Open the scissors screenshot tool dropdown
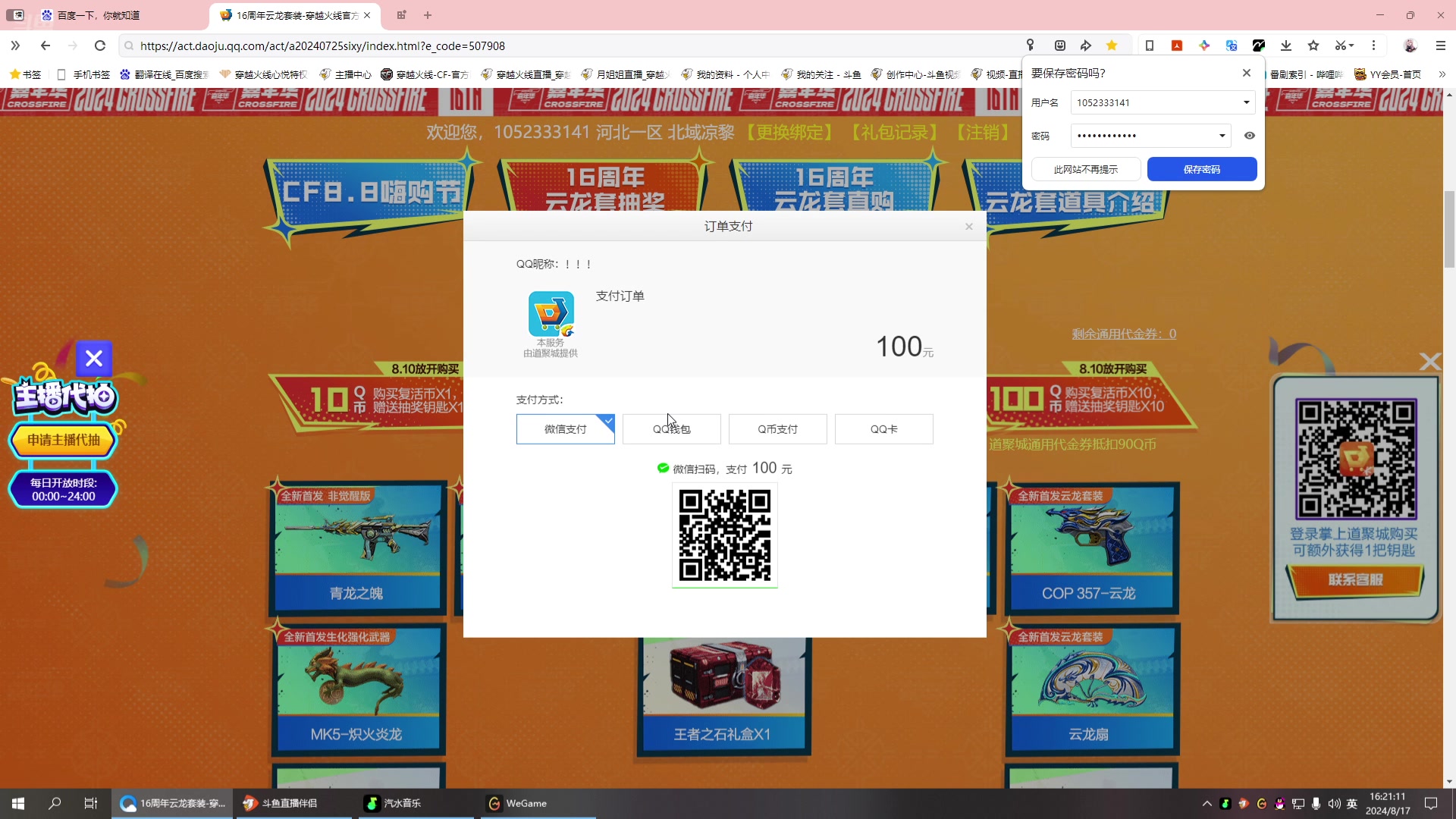The width and height of the screenshot is (1456, 819). (1345, 45)
